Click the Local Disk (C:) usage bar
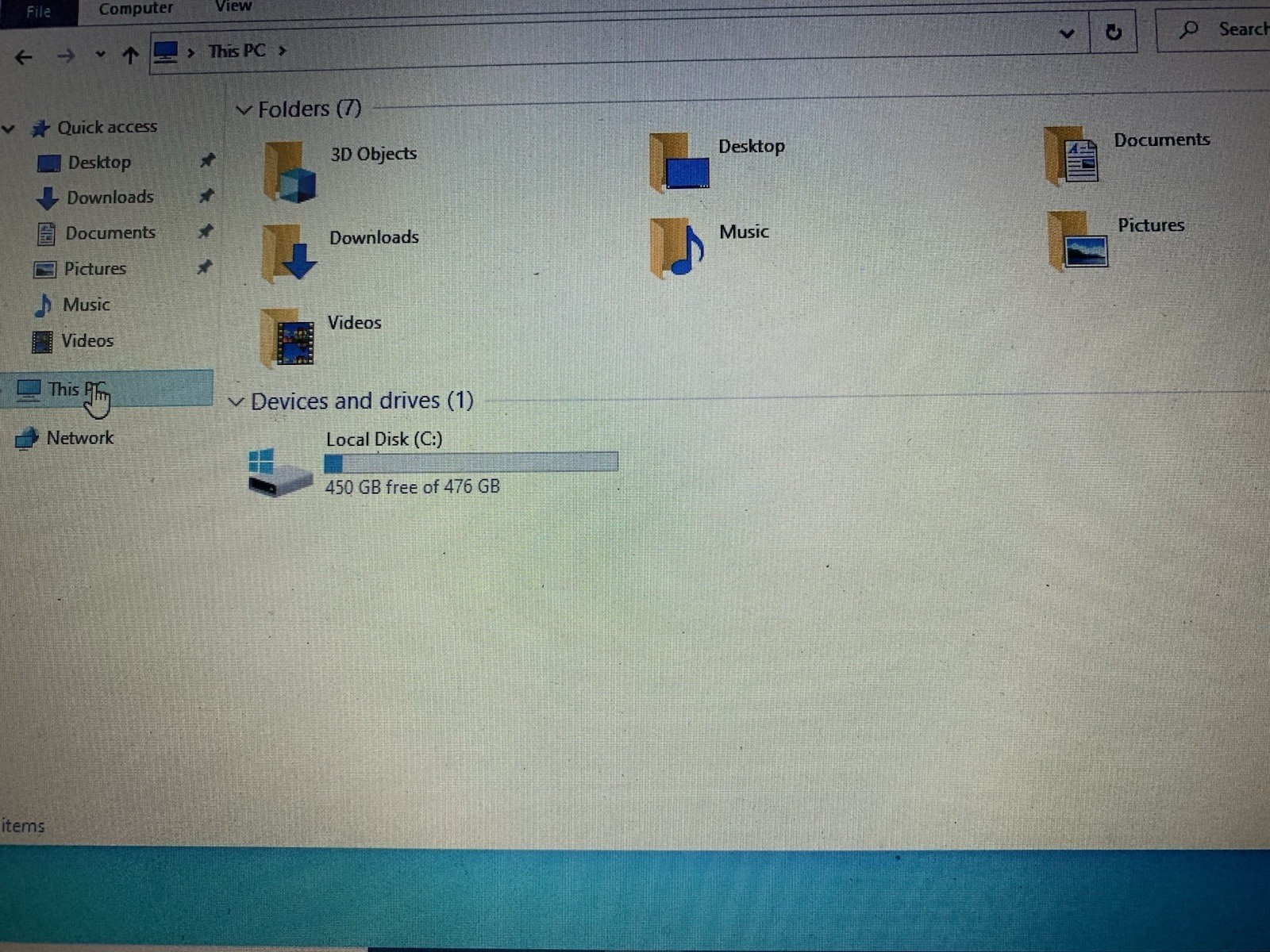The image size is (1270, 952). click(471, 463)
